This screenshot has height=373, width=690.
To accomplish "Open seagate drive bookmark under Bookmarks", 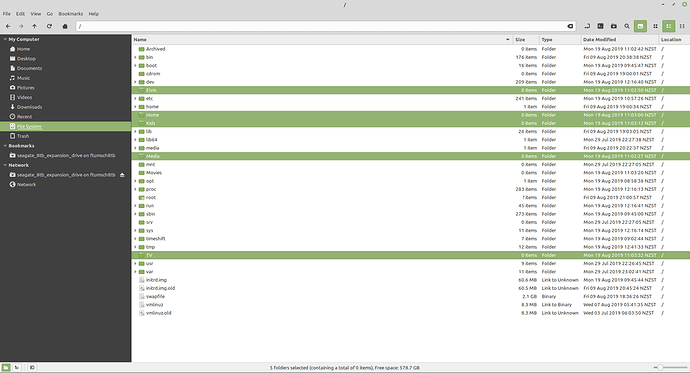I will click(66, 155).
